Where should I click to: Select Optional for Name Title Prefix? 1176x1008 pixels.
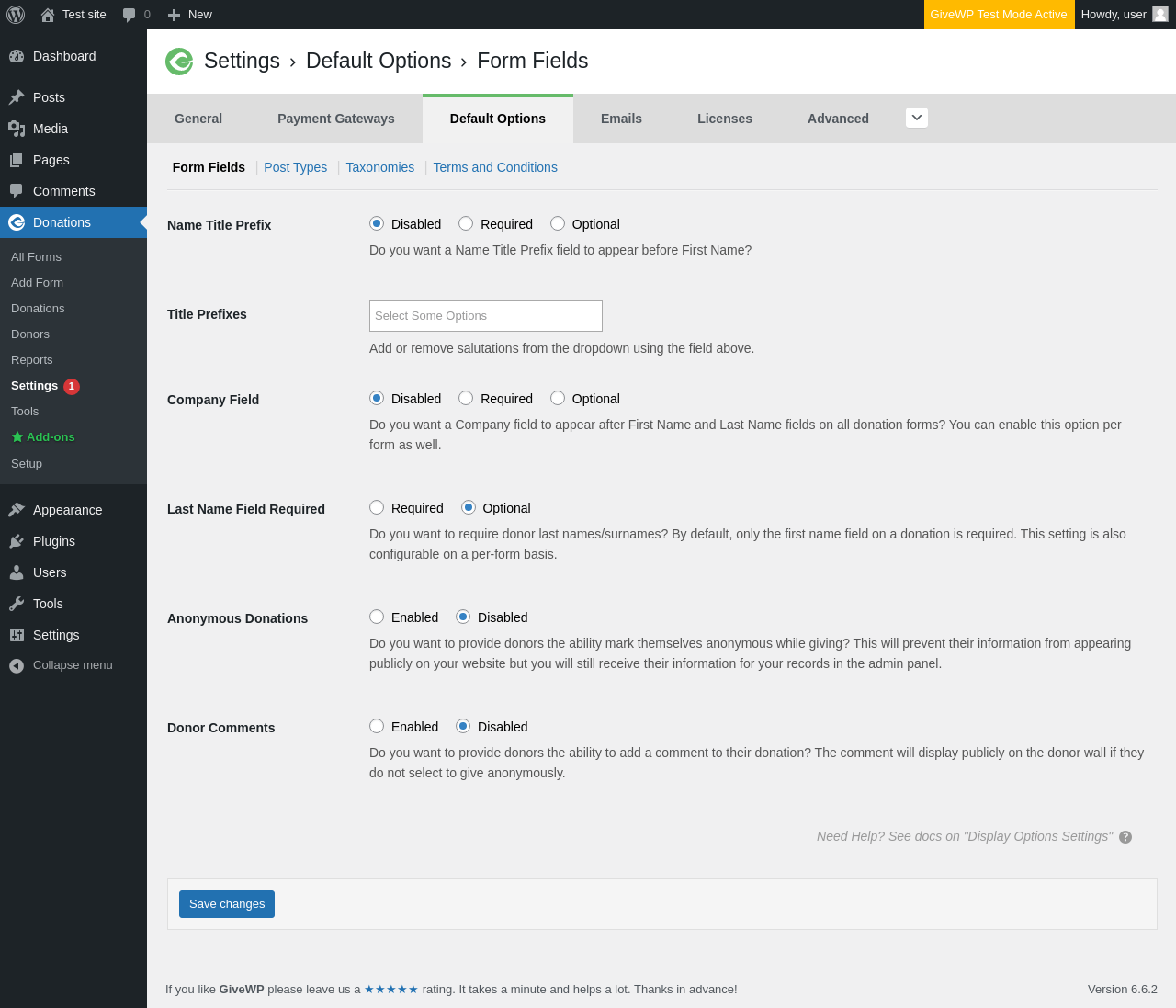[x=558, y=223]
